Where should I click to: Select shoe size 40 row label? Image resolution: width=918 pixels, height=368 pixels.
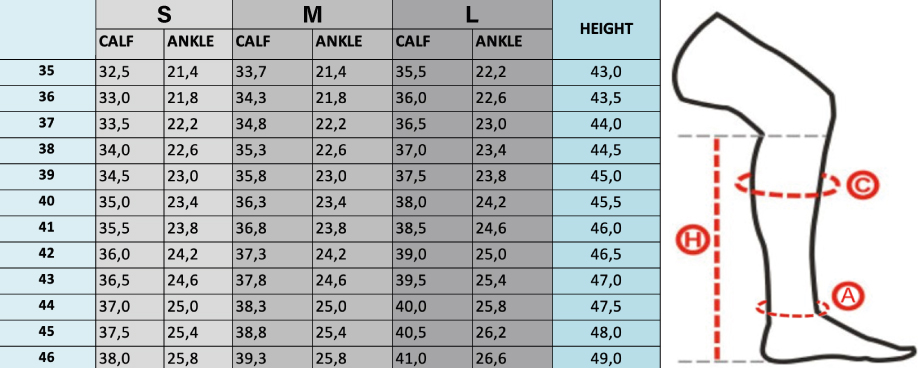pyautogui.click(x=47, y=201)
